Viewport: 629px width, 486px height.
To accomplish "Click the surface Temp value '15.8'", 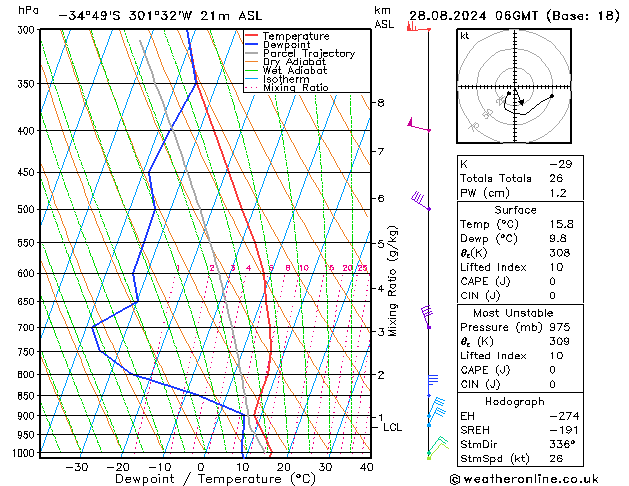I will 561,224.
